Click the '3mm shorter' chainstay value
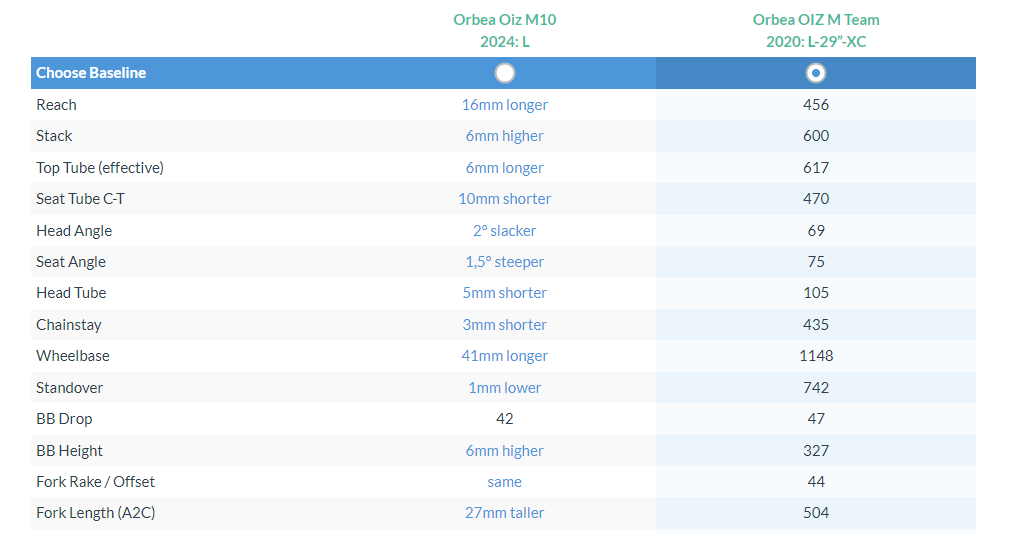Viewport: 1011px width, 534px height. 504,325
